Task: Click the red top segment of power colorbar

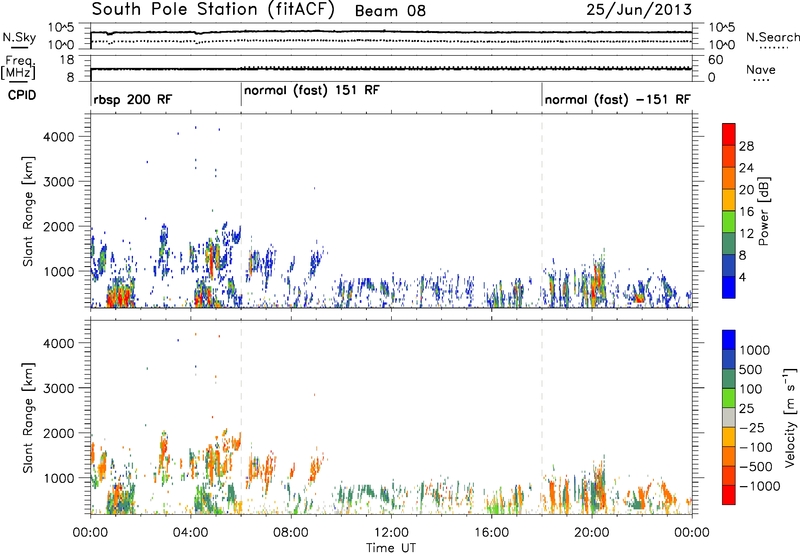Action: click(729, 134)
